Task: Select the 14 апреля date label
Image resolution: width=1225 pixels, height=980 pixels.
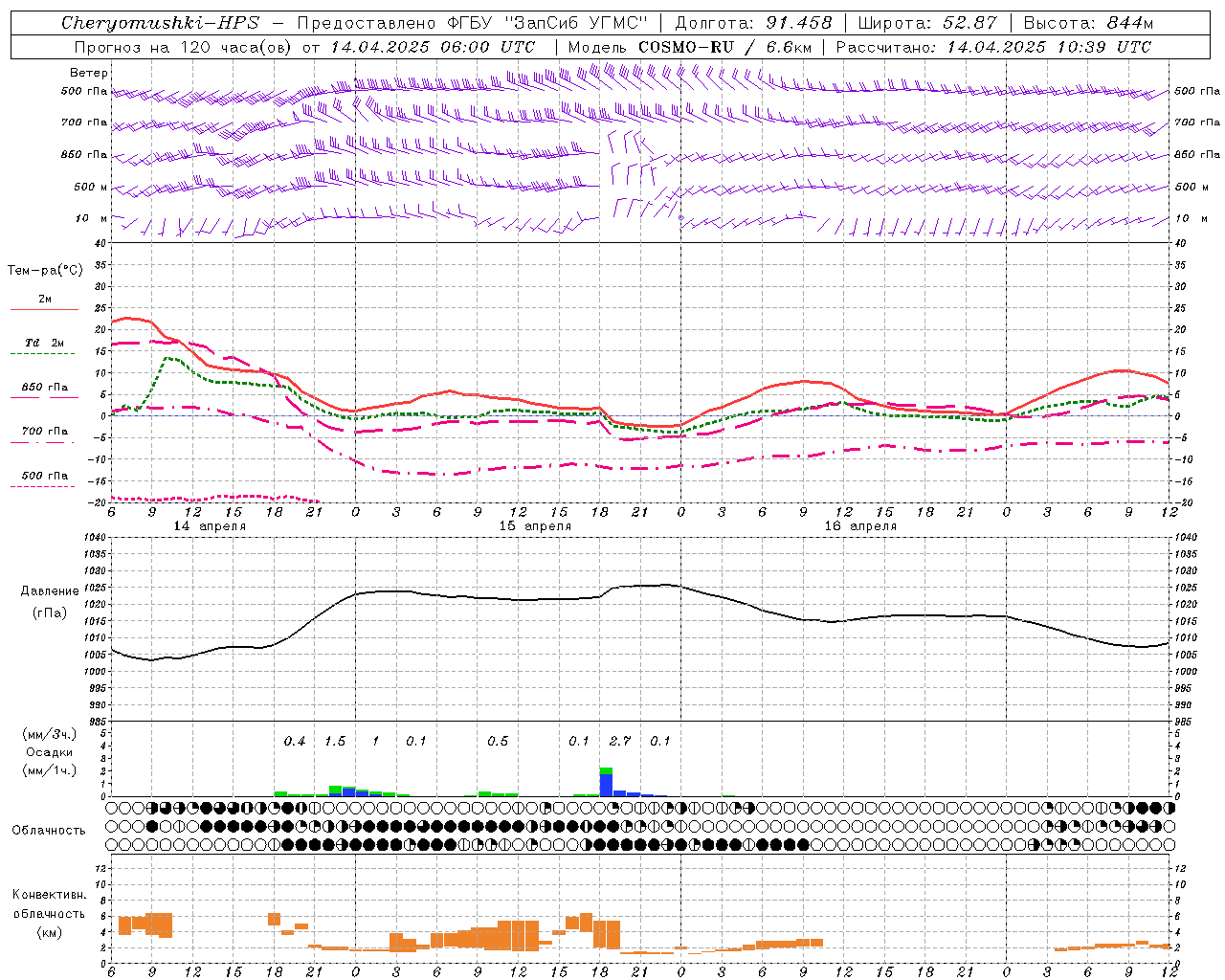Action: (209, 525)
